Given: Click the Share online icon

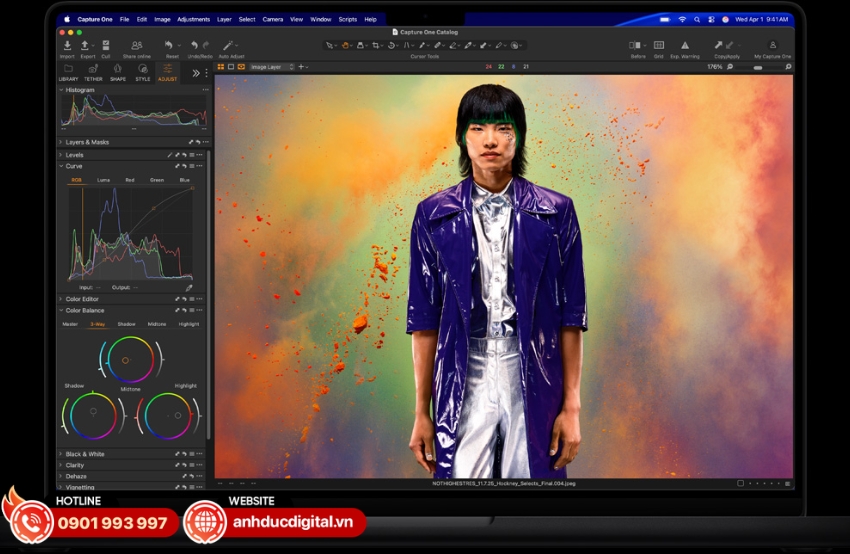Looking at the screenshot, I should [137, 46].
